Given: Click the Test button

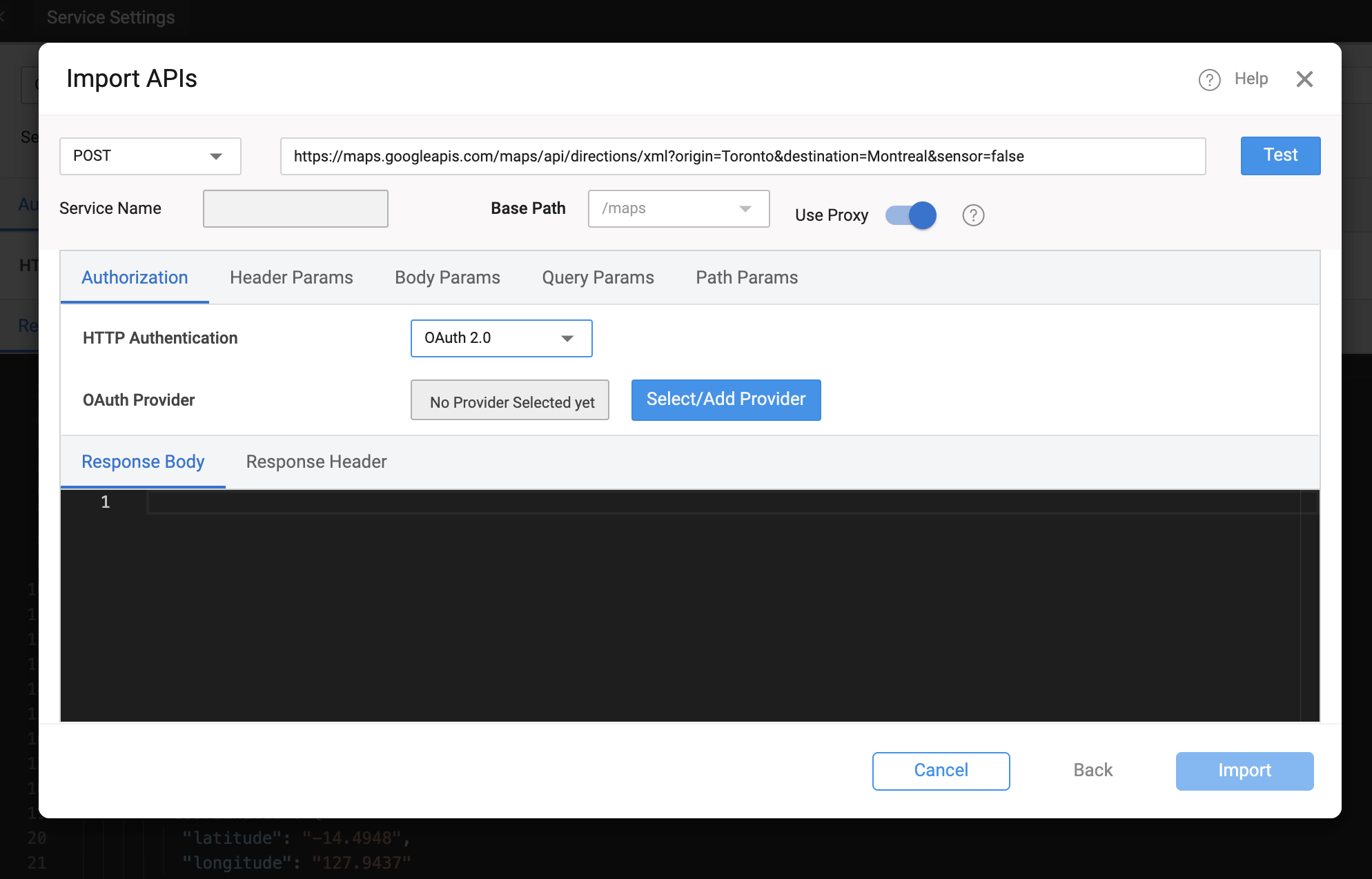Looking at the screenshot, I should (1280, 156).
